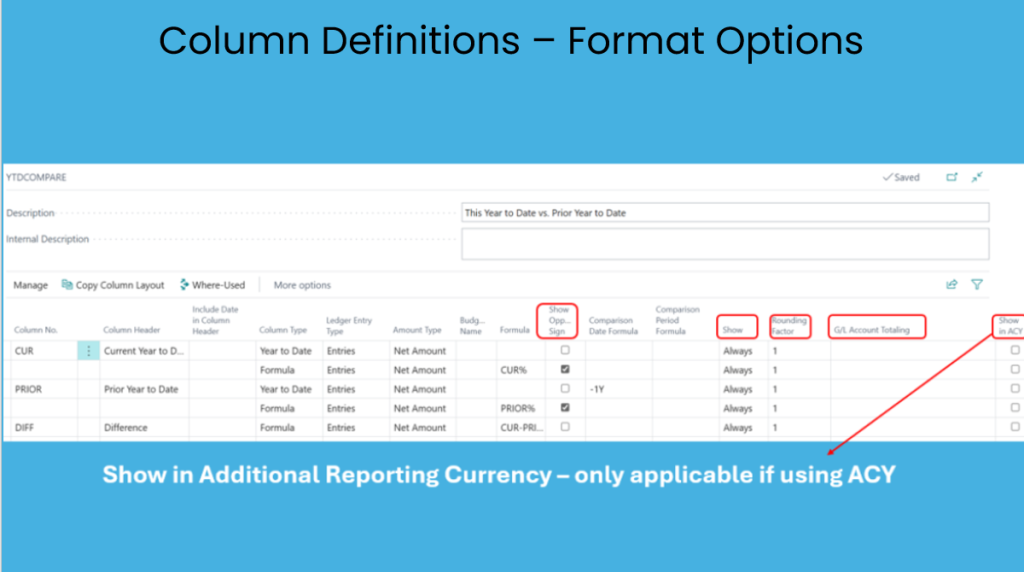The image size is (1024, 572).
Task: Click the Internal Description text box
Action: 725,243
